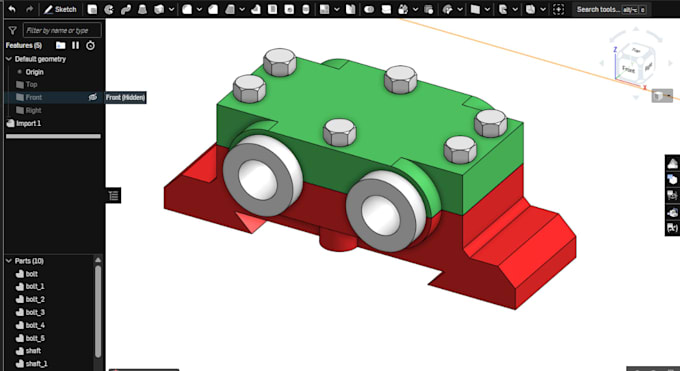The width and height of the screenshot is (680, 371).
Task: Click the funnel filter icon
Action: (x=12, y=30)
